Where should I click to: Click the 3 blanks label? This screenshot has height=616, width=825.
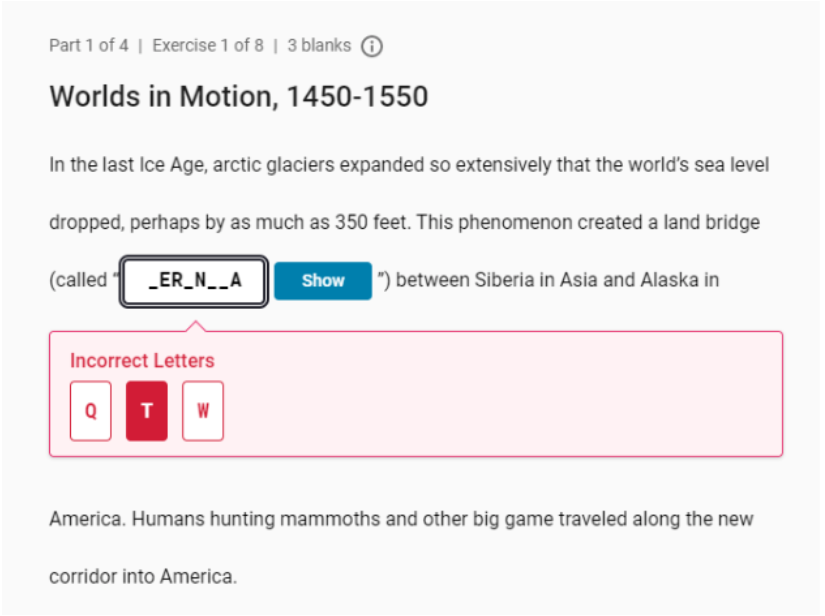click(319, 46)
